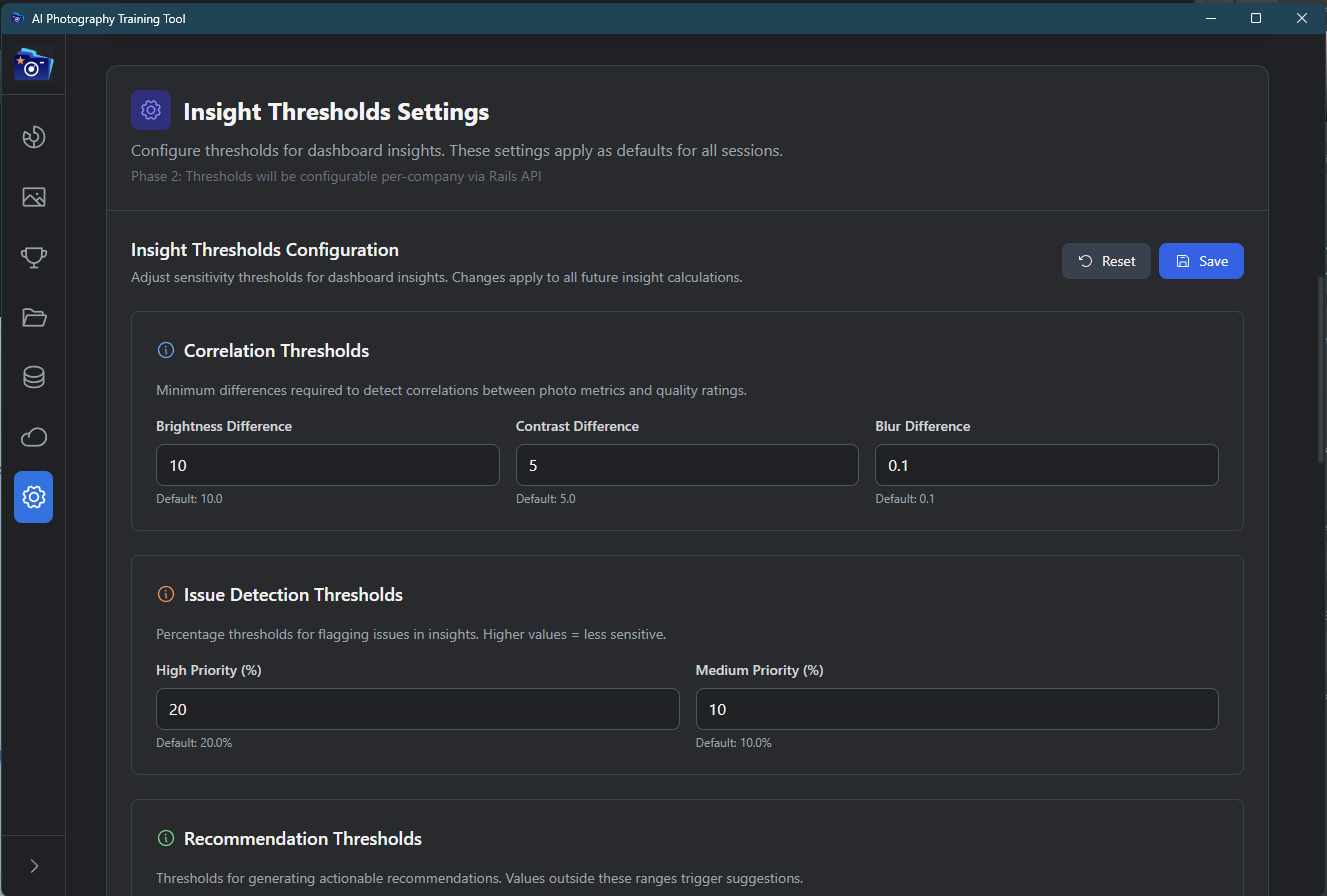Screen dimensions: 1327x896
Task: Open the AI Photography Training Tool logo icon
Action: coord(33,63)
